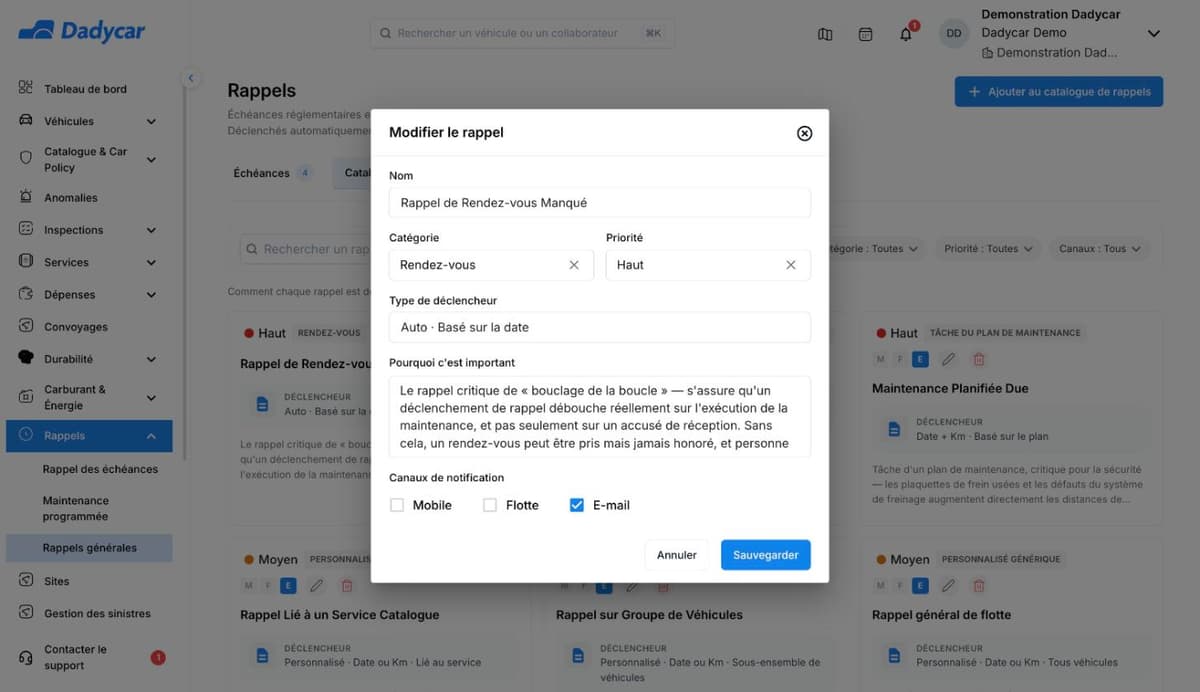Image resolution: width=1200 pixels, height=692 pixels.
Task: Click the Rappel sur Groupe de Véhicules title
Action: pos(649,614)
